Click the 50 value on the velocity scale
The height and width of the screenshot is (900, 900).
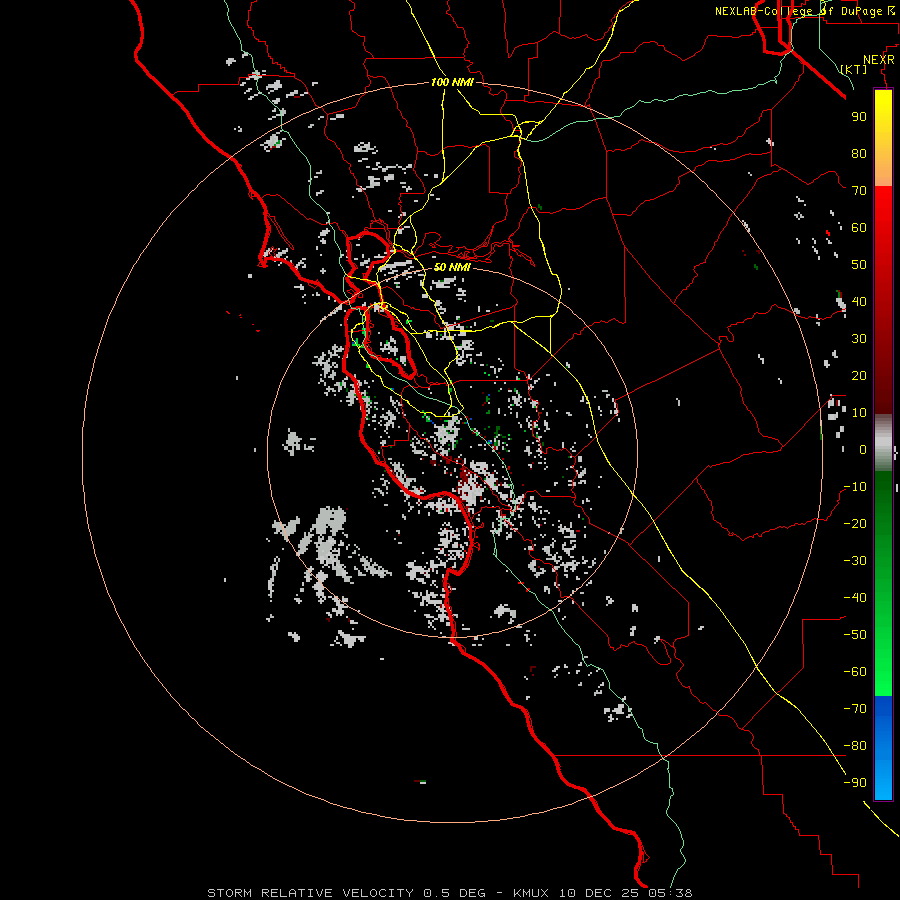coord(859,265)
